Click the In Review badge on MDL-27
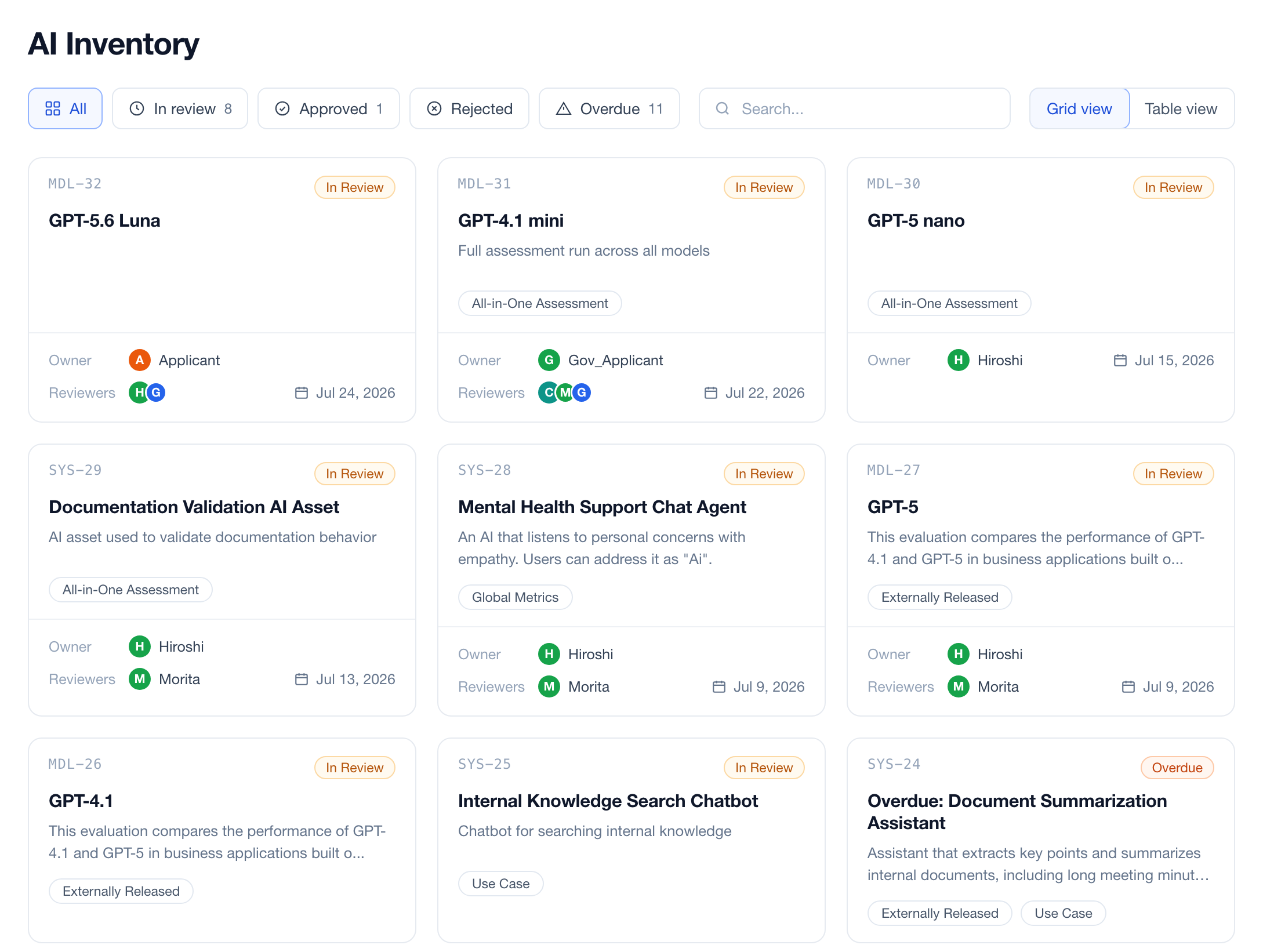The height and width of the screenshot is (952, 1263). coord(1174,474)
